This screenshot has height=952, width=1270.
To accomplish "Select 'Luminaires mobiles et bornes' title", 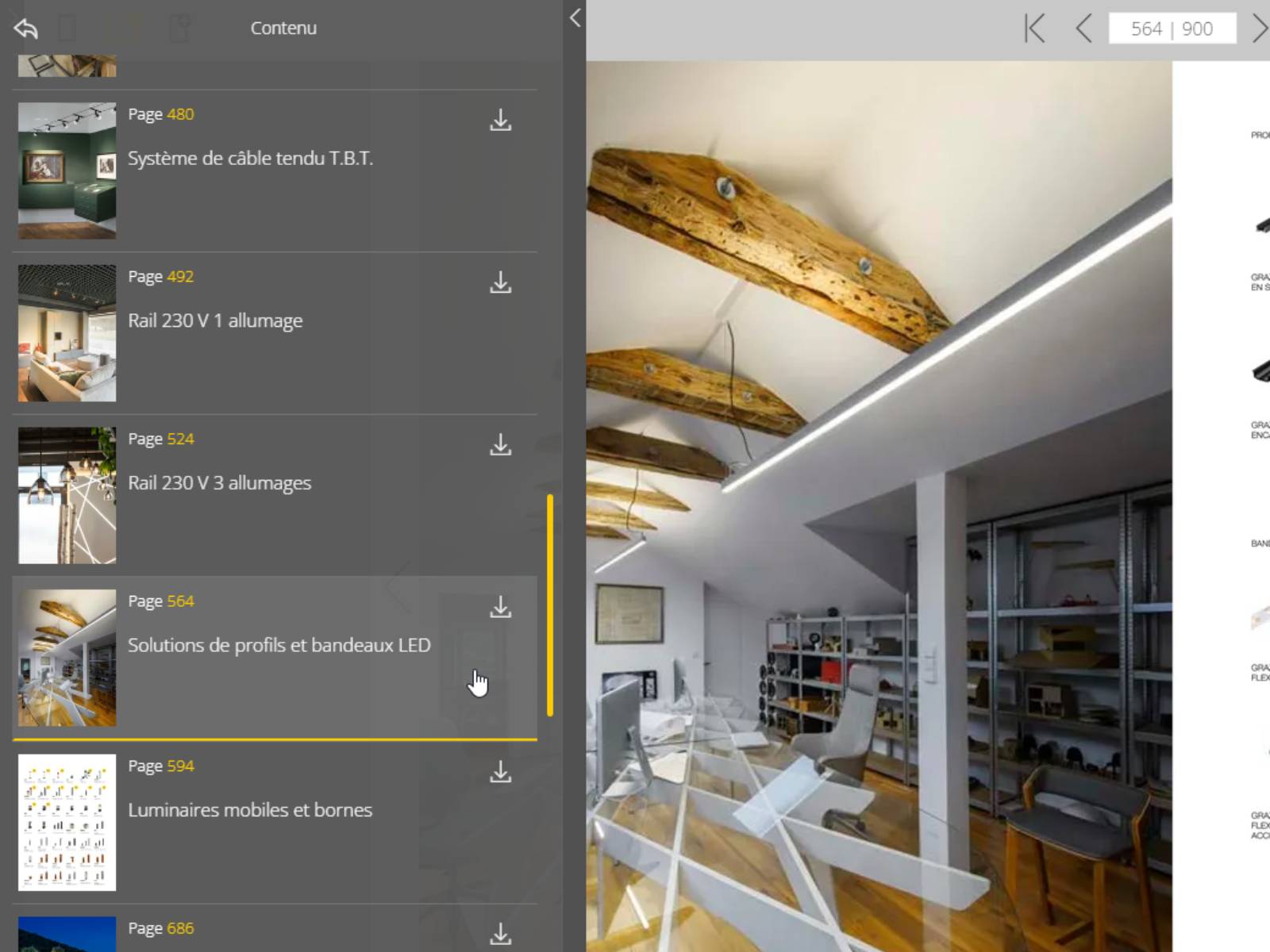I will (250, 810).
